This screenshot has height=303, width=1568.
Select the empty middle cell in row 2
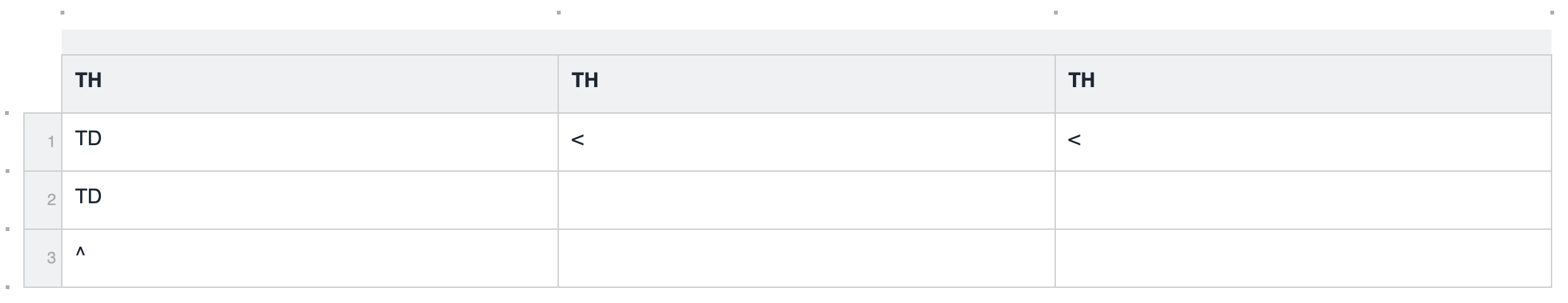pos(806,200)
